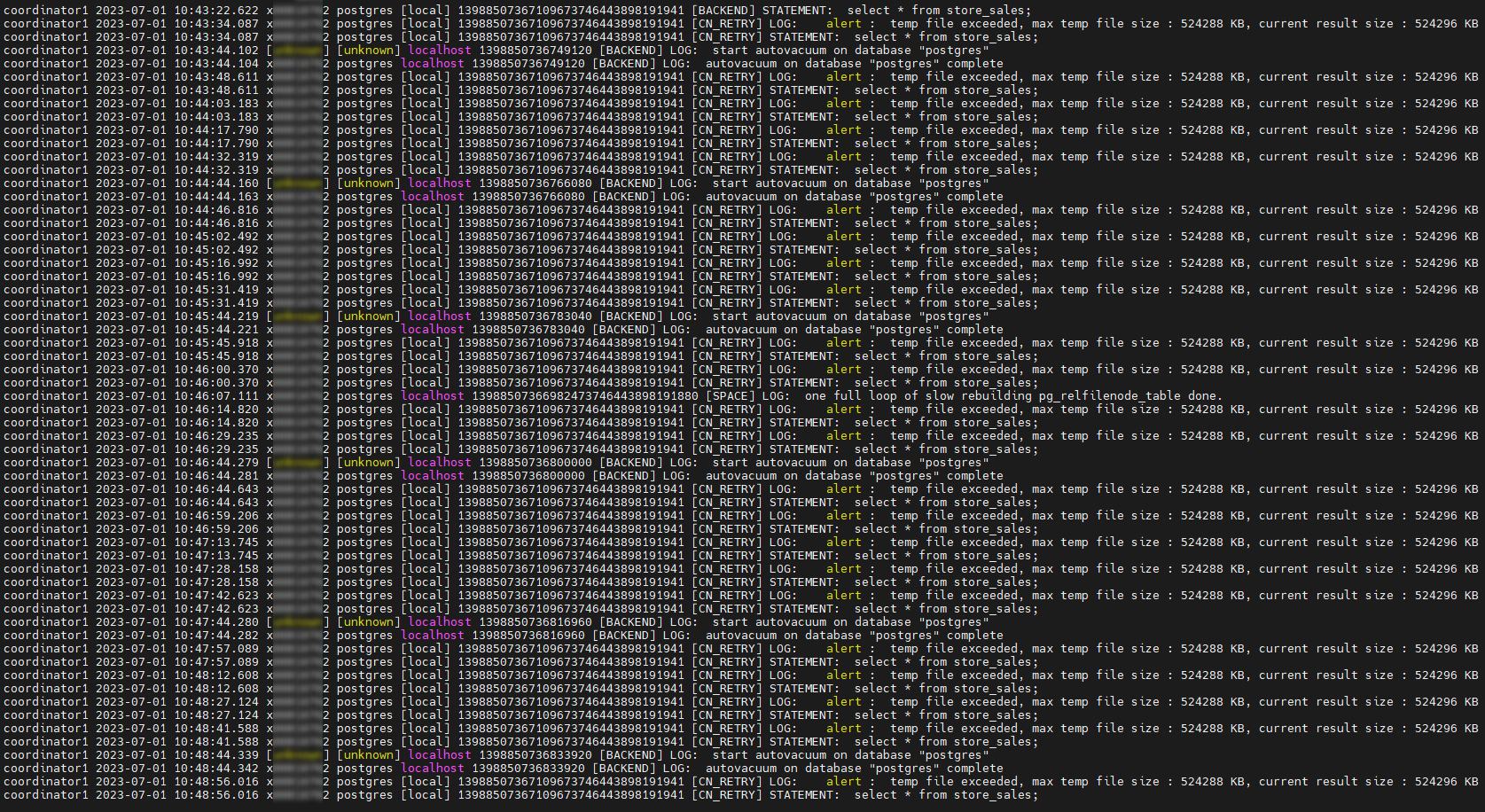The width and height of the screenshot is (1485, 812).
Task: Click 'STATEMENT:' in the second 10:46:00.370 line
Action: [x=805, y=383]
